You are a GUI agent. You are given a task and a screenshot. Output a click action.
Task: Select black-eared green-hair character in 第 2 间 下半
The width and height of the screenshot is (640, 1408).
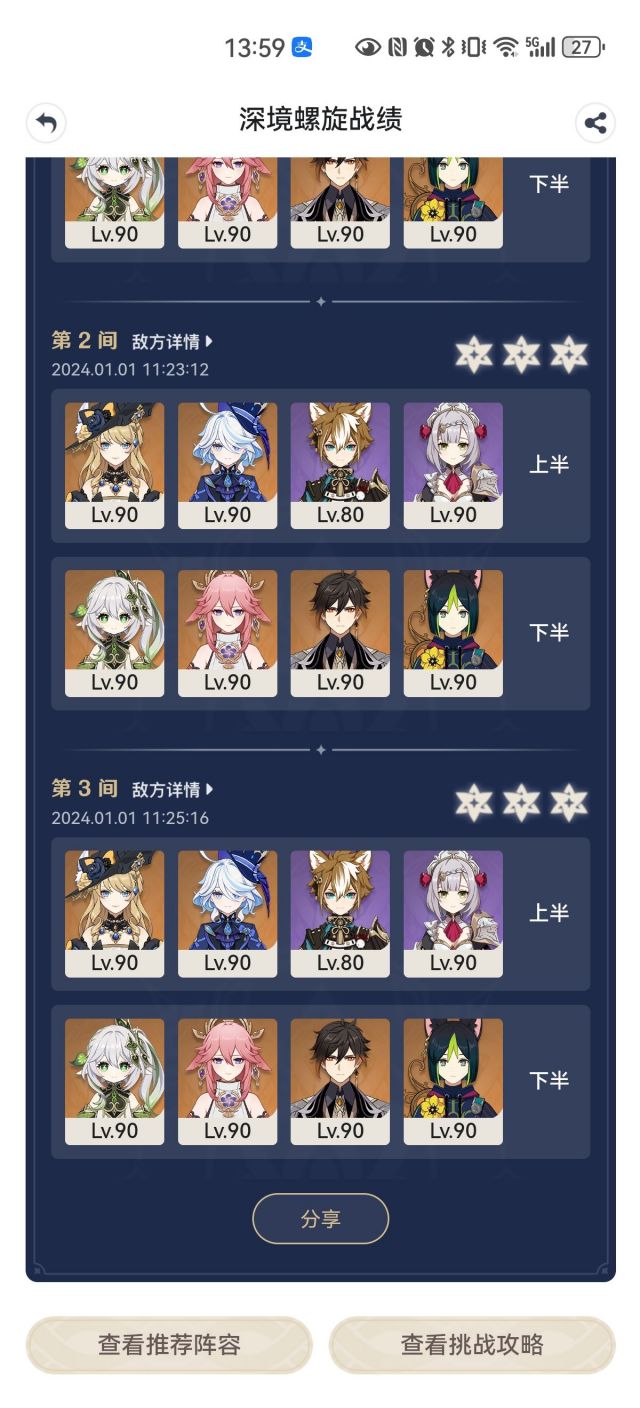point(453,634)
